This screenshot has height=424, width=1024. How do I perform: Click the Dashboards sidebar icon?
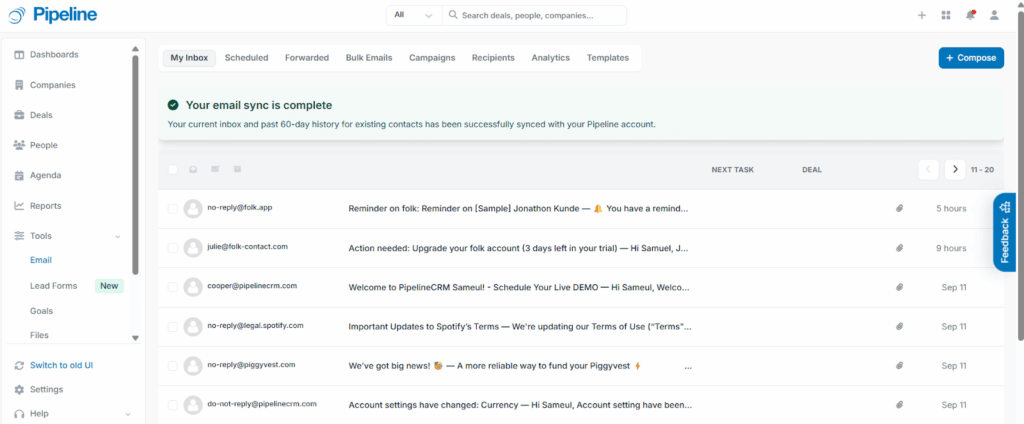pos(19,55)
